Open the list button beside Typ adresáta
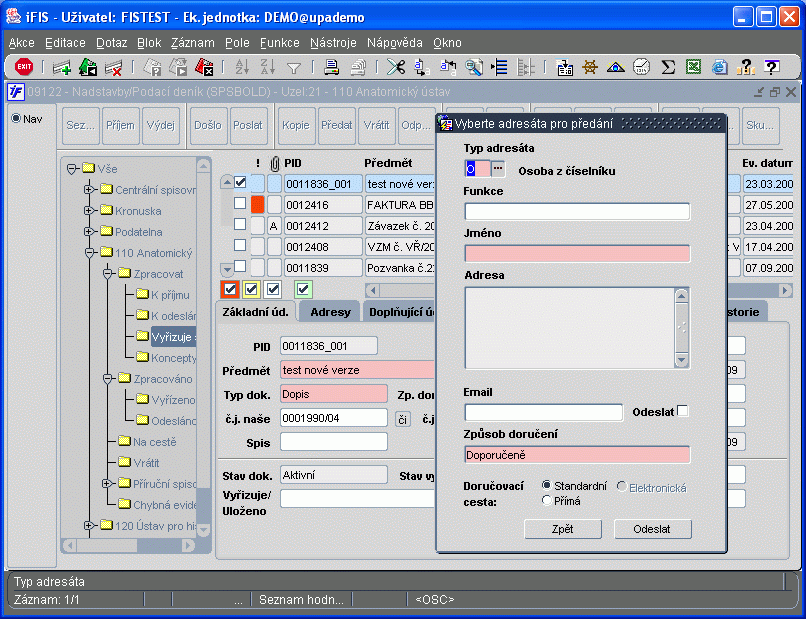806x619 pixels. coord(498,169)
